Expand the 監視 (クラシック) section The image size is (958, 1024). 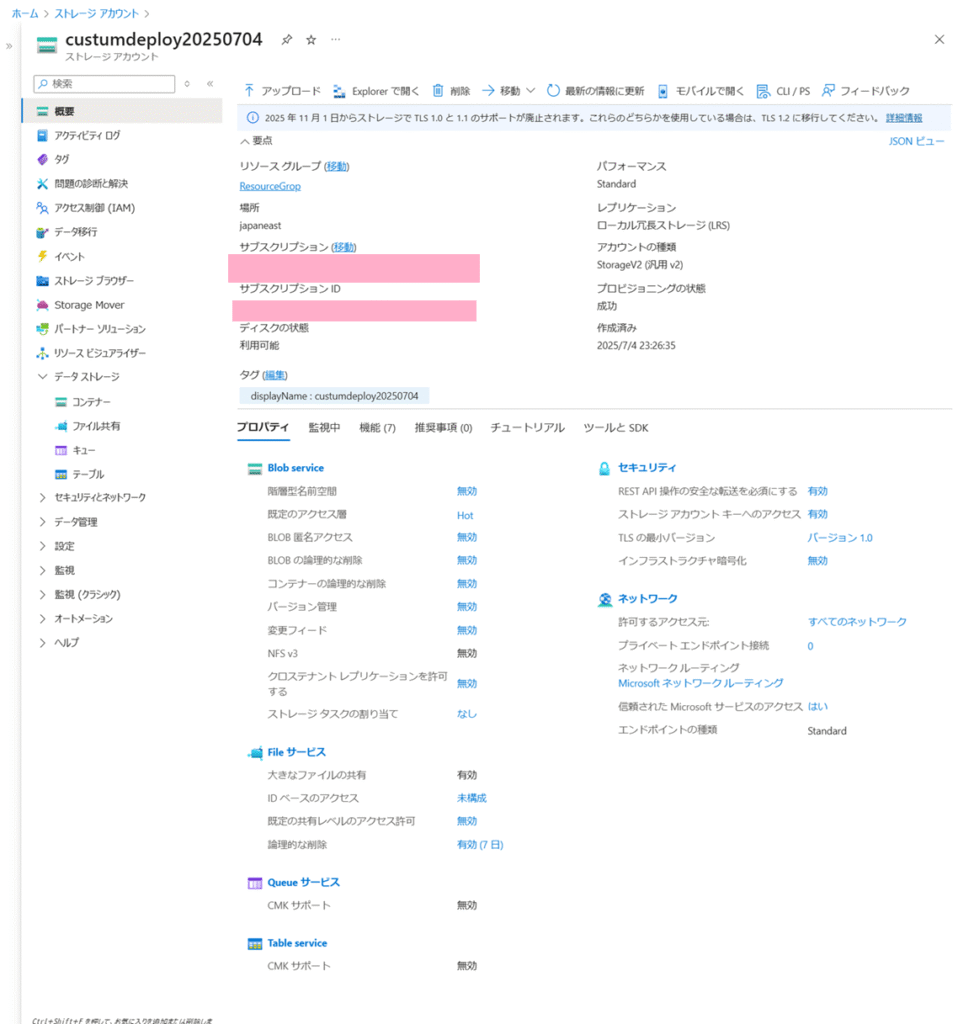42,594
